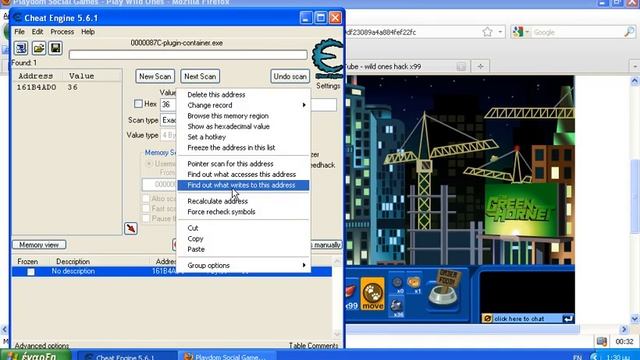Click Table Comments
640x360 pixels.
coord(313,345)
